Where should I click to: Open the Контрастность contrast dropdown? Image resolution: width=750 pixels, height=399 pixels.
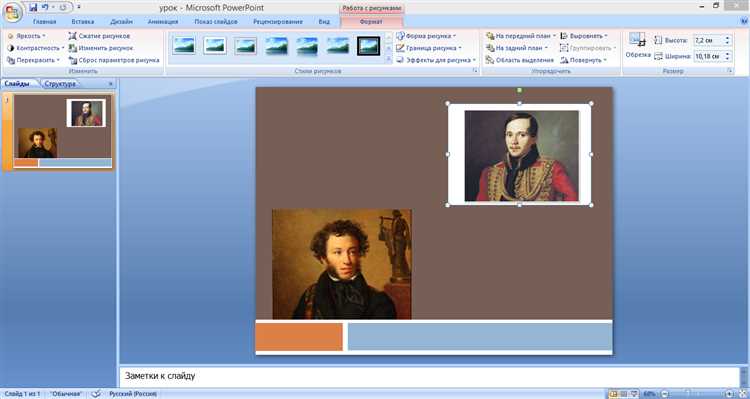click(36, 48)
